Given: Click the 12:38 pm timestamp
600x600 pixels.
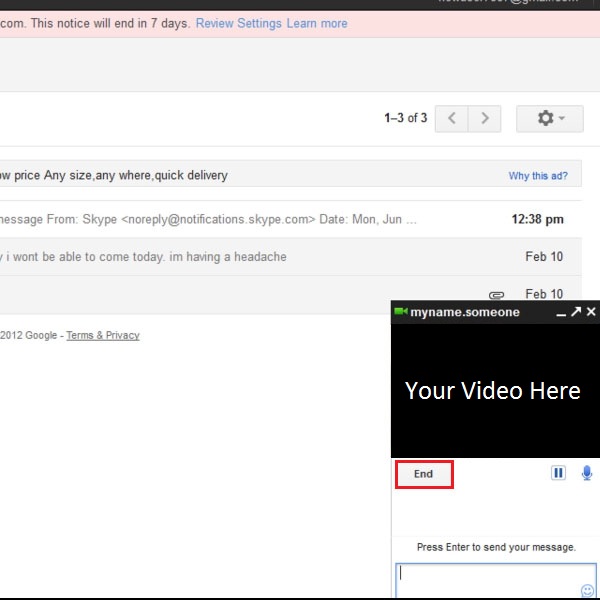Looking at the screenshot, I should pyautogui.click(x=538, y=219).
